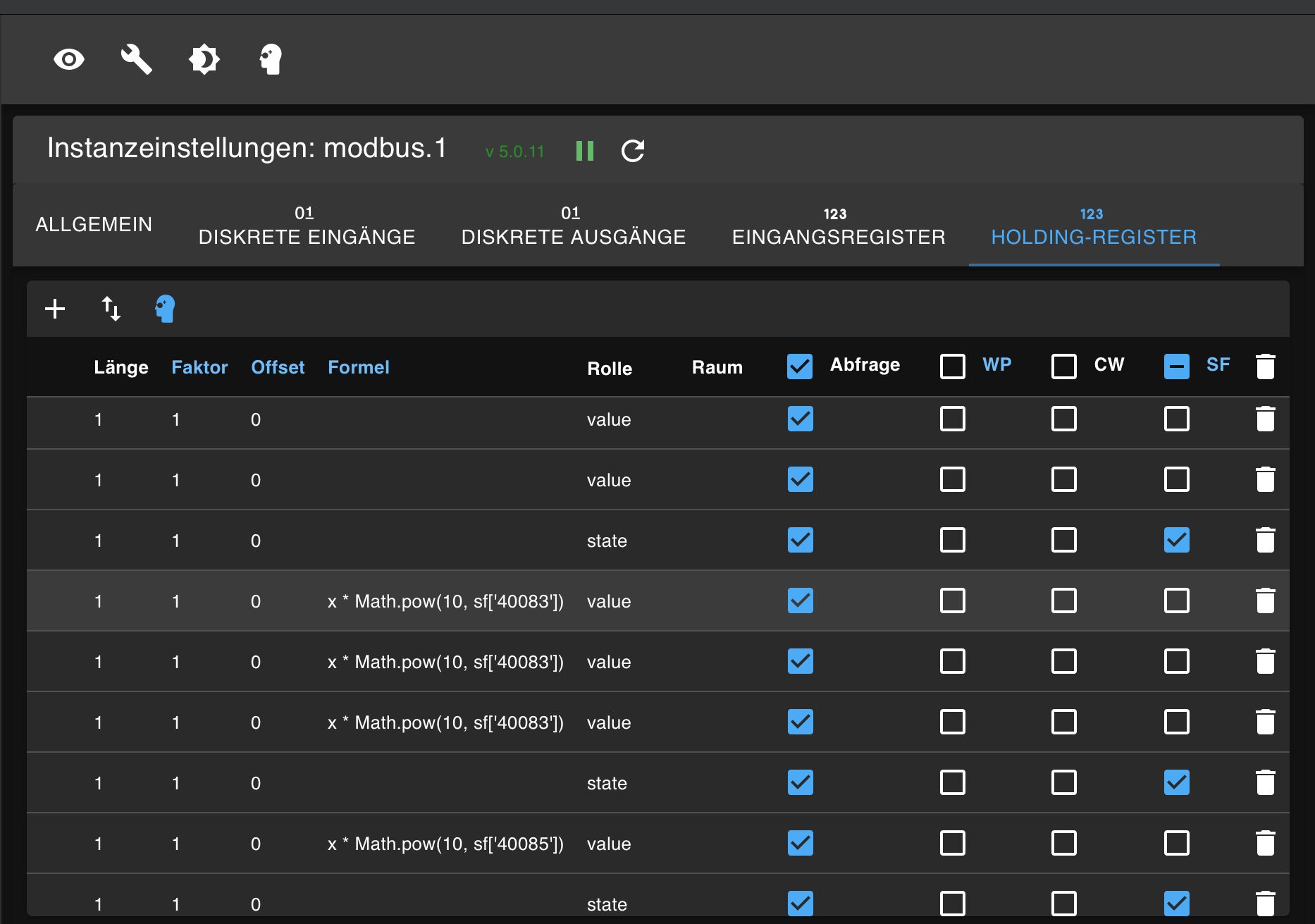Toggle the Abfrage header checkbox
1315x924 pixels.
800,366
